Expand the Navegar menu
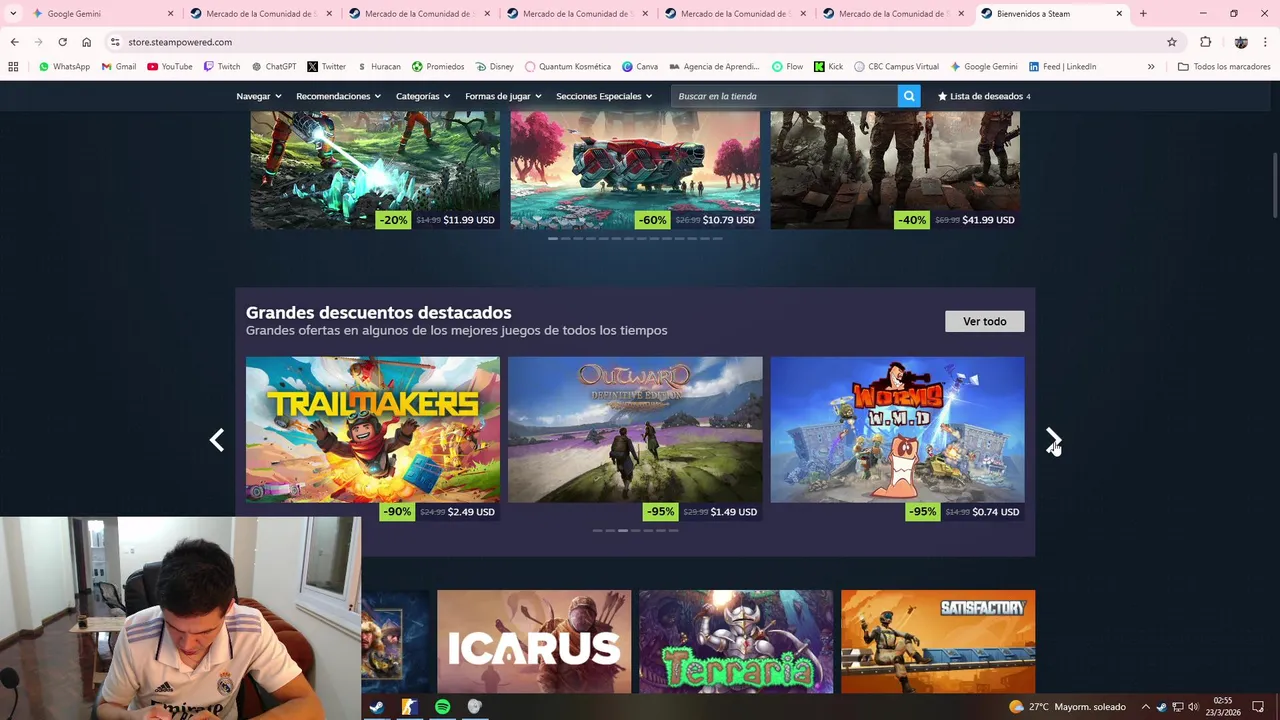The width and height of the screenshot is (1280, 720). (259, 96)
